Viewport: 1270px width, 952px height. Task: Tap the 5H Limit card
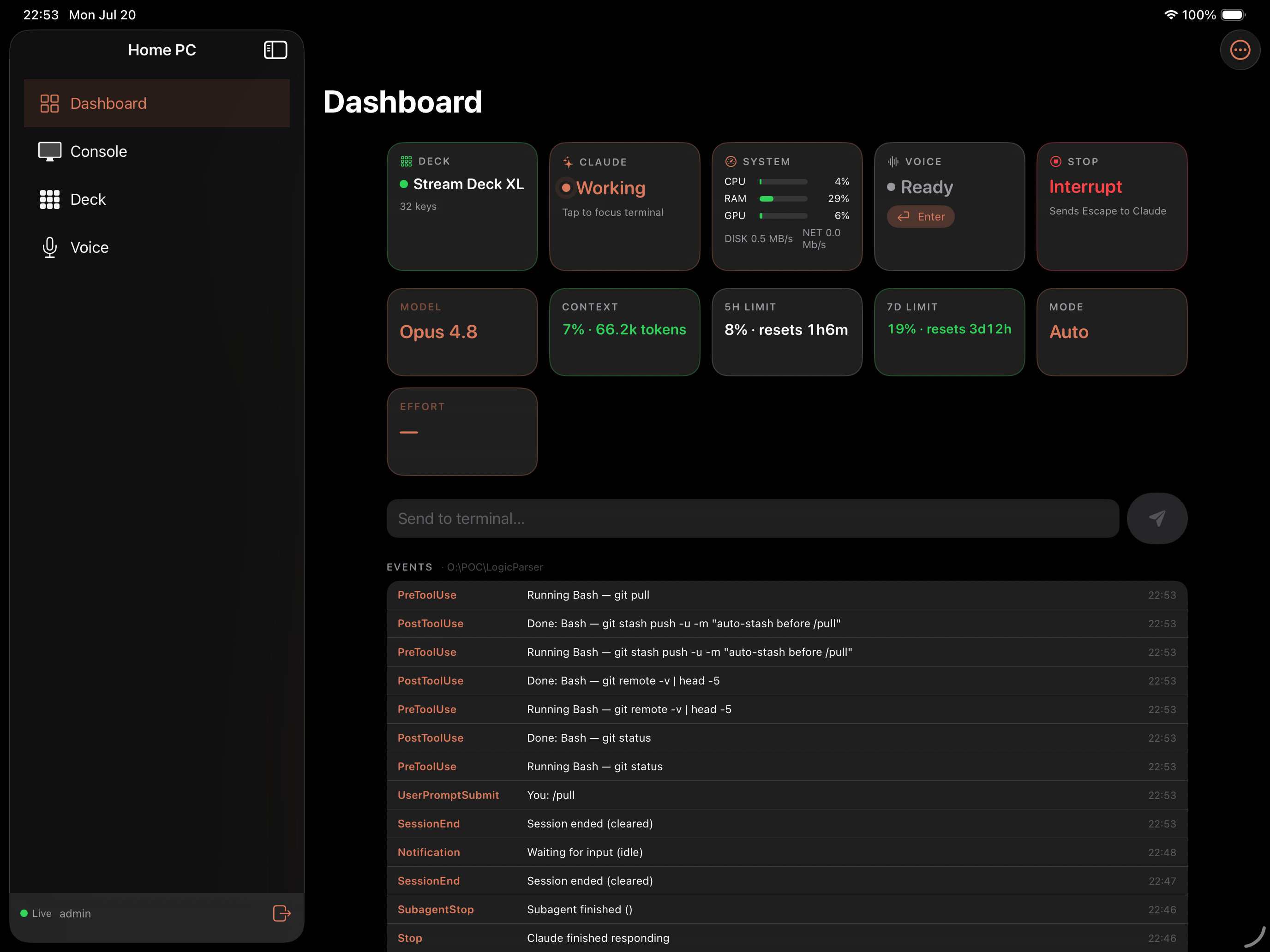tap(787, 332)
